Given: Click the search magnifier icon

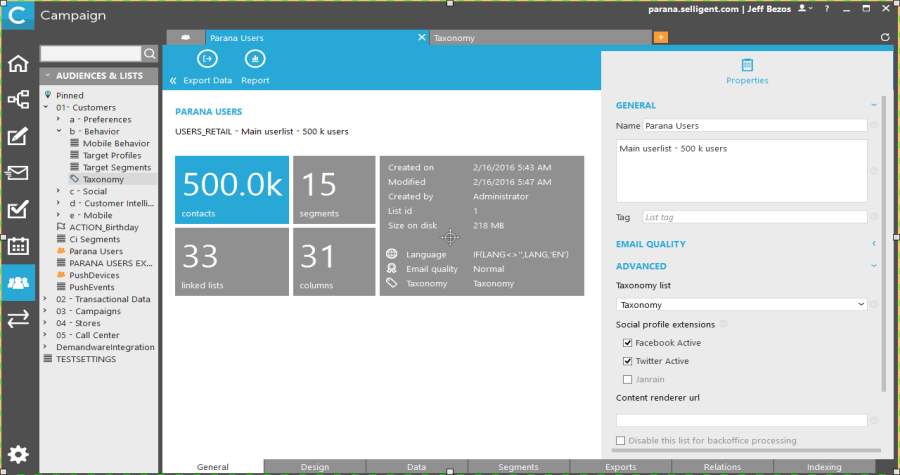Looking at the screenshot, I should 150,54.
